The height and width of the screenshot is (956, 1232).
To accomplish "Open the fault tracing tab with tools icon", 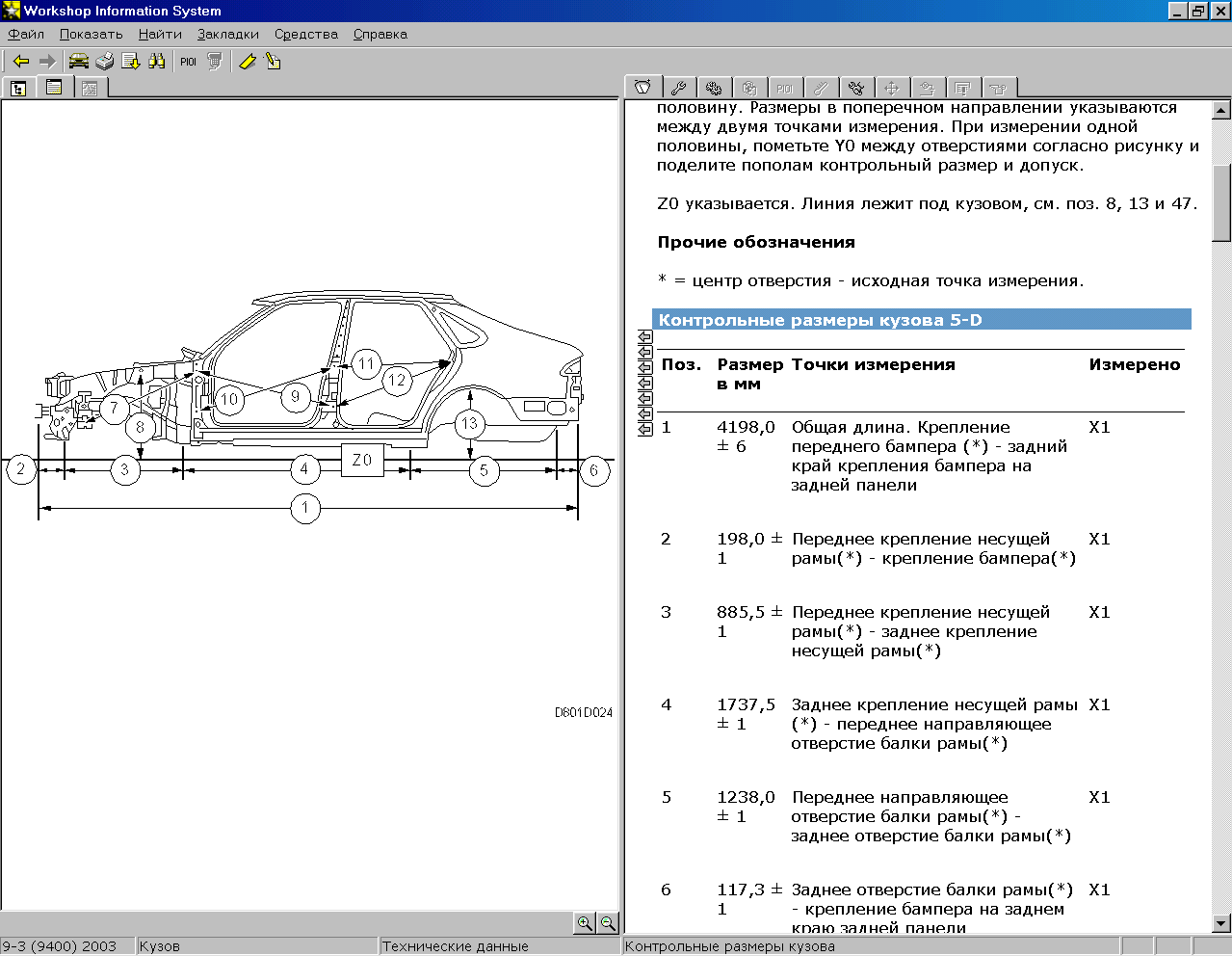I will point(856,88).
